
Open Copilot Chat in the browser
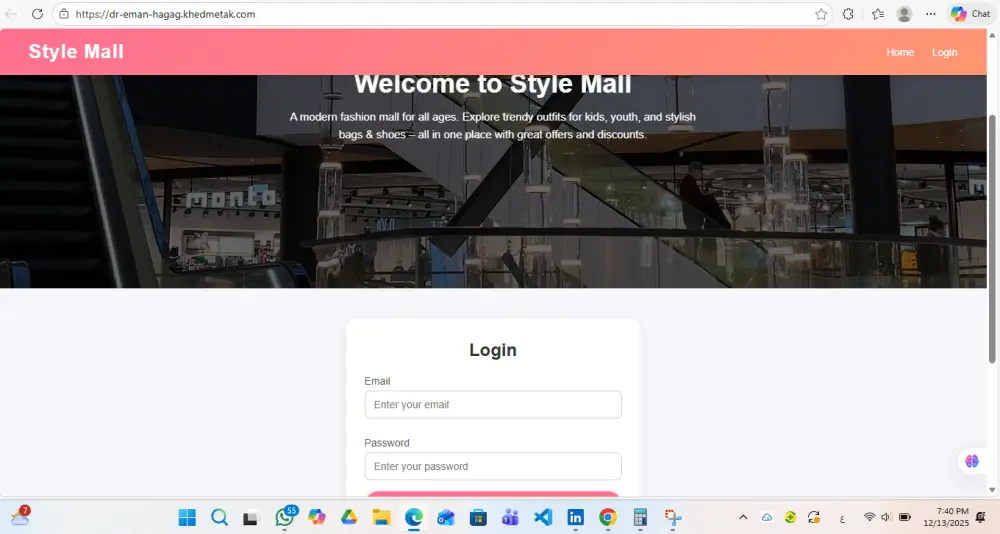(971, 13)
